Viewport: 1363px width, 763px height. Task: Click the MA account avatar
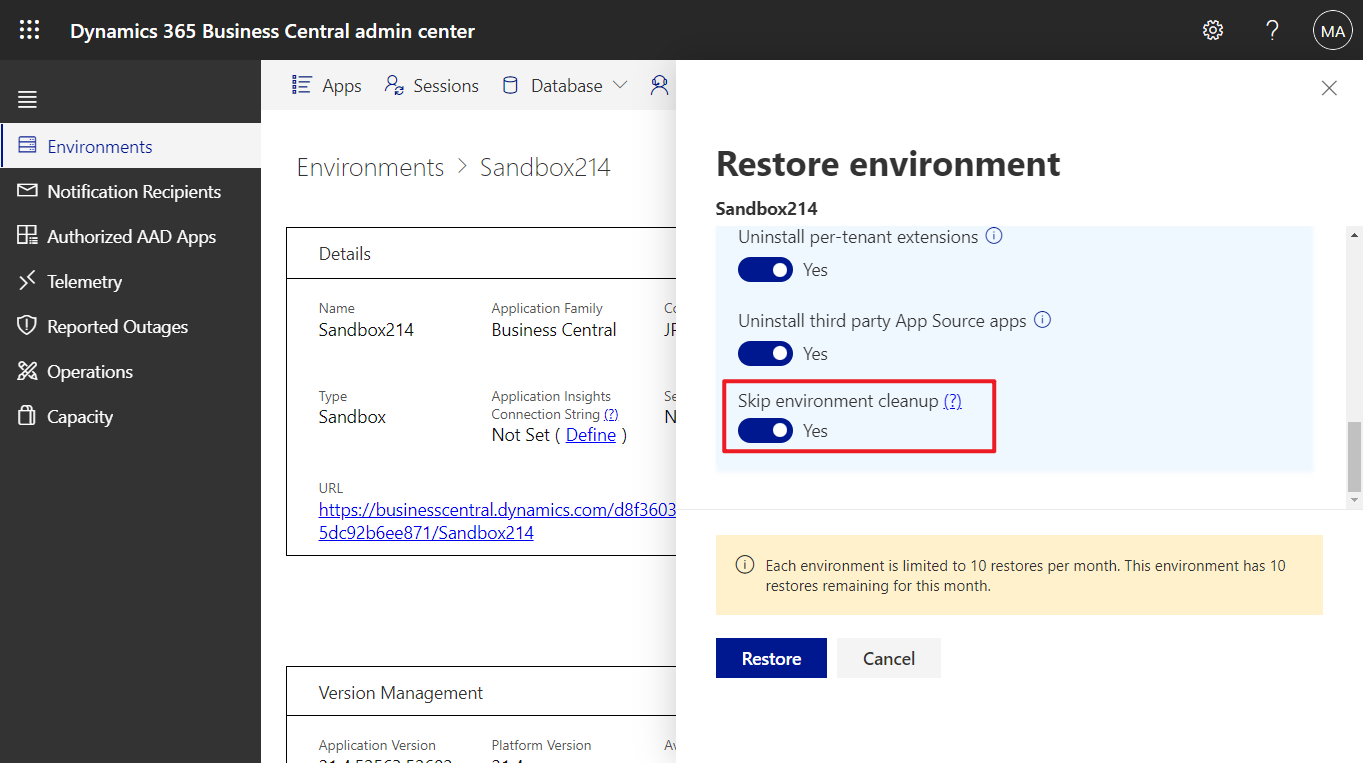coord(1332,30)
